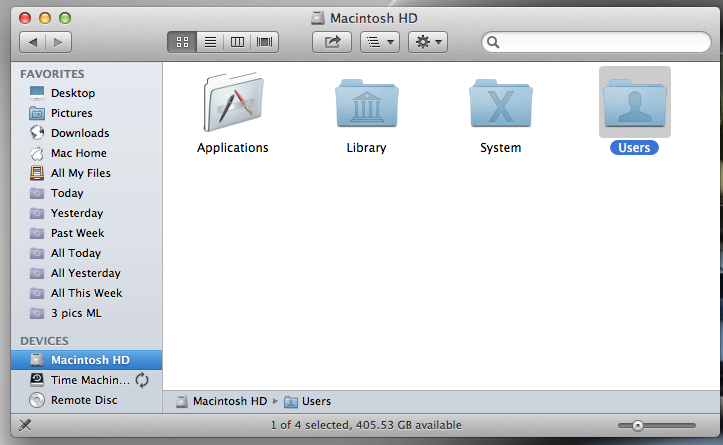This screenshot has height=445, width=723.
Task: Switch to list view
Action: coord(210,42)
